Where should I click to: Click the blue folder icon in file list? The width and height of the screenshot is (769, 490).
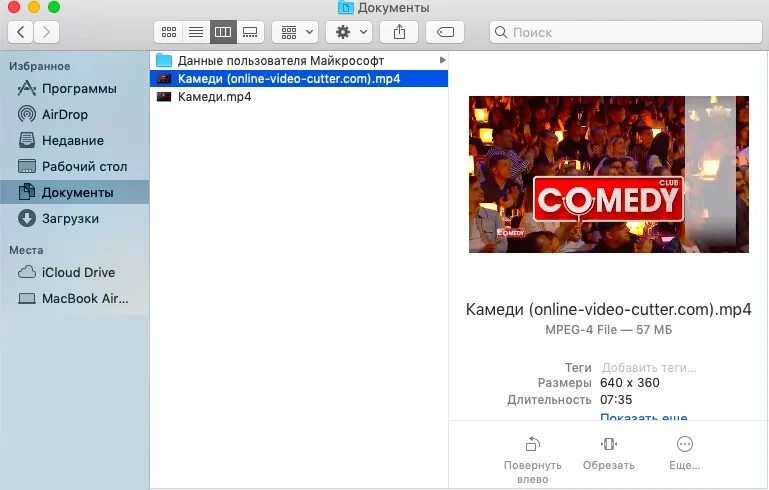(164, 60)
